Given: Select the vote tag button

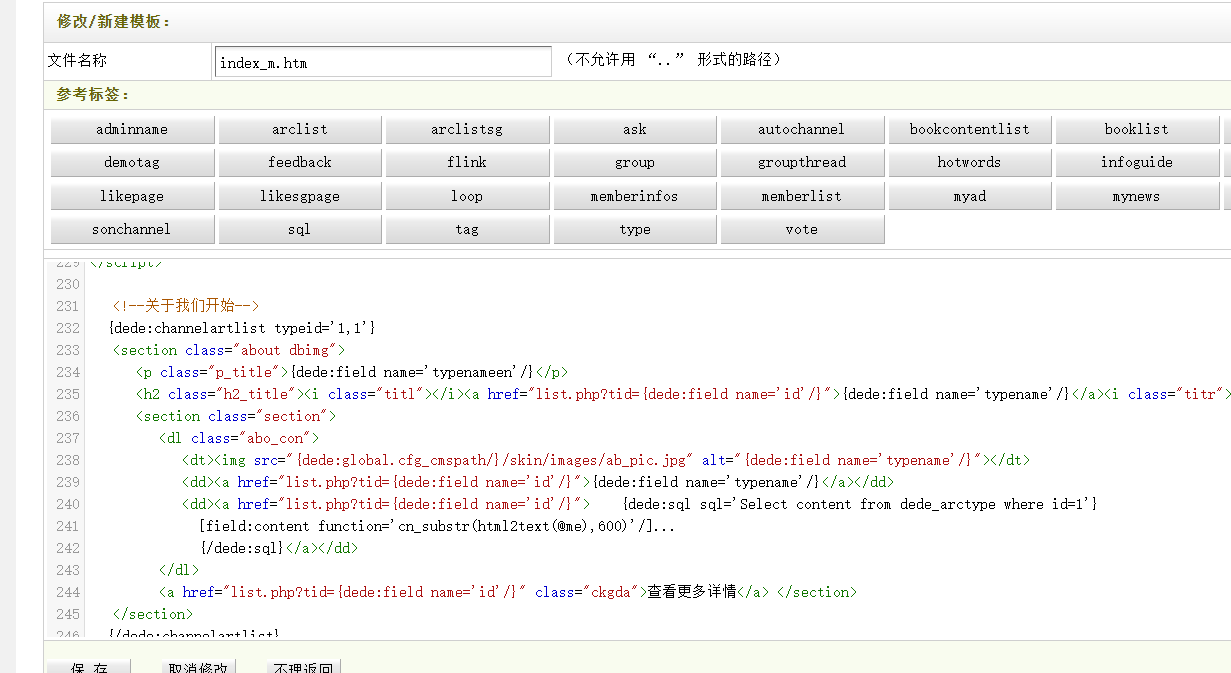Looking at the screenshot, I should point(802,229).
